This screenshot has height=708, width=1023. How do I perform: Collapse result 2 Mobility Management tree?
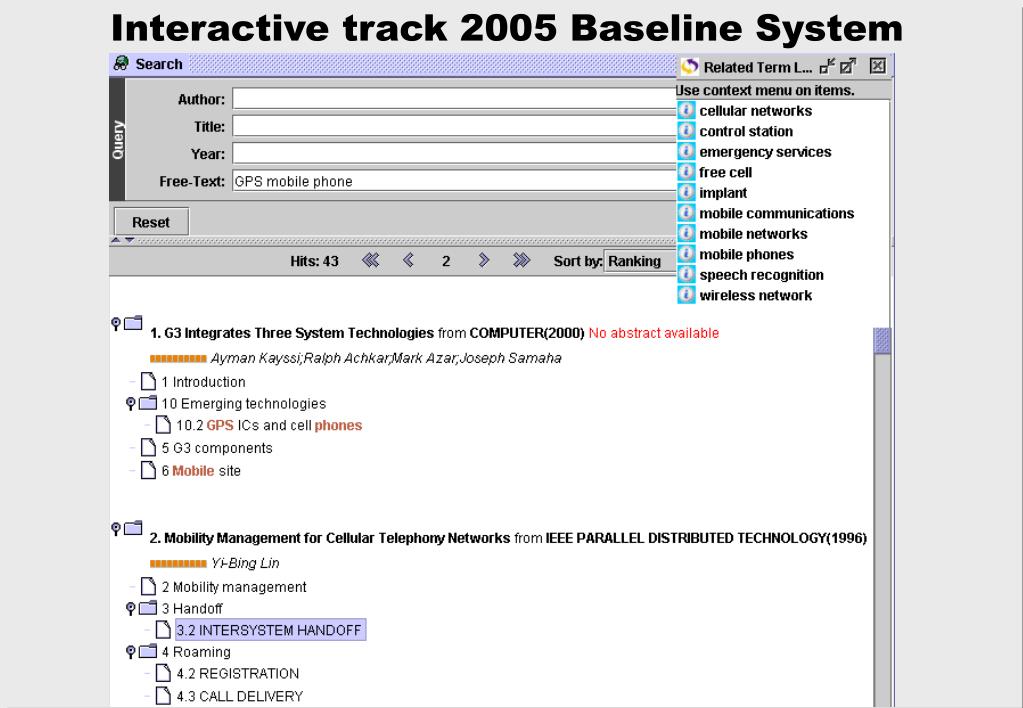point(116,529)
